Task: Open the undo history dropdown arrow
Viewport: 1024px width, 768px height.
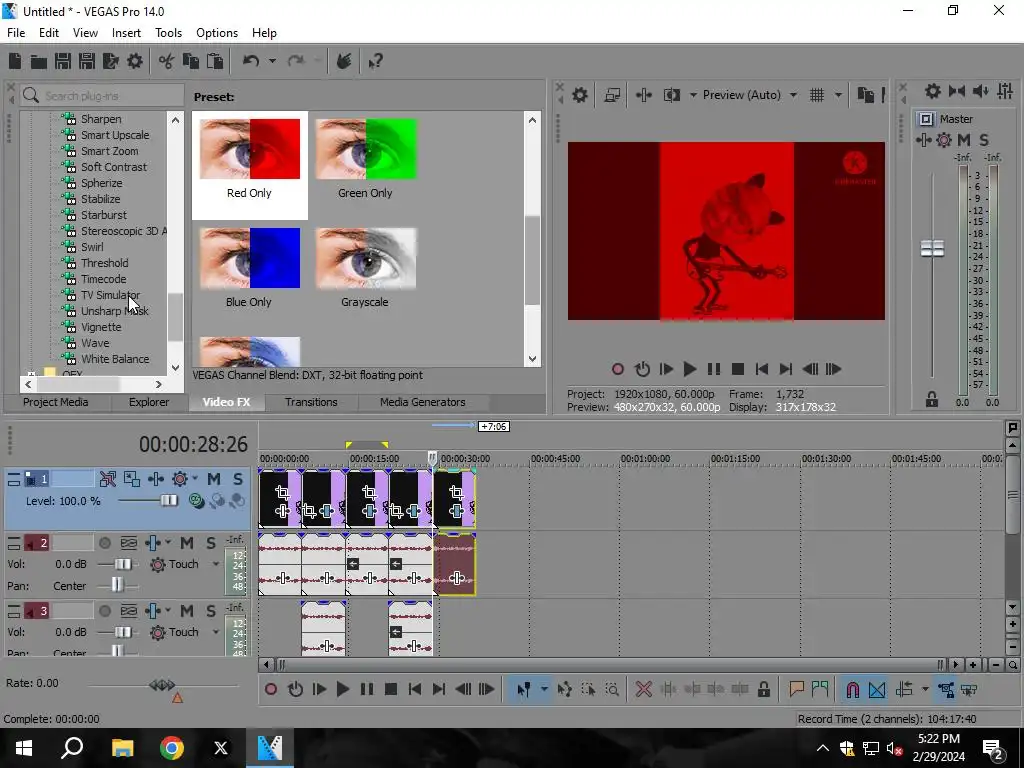Action: (x=272, y=61)
